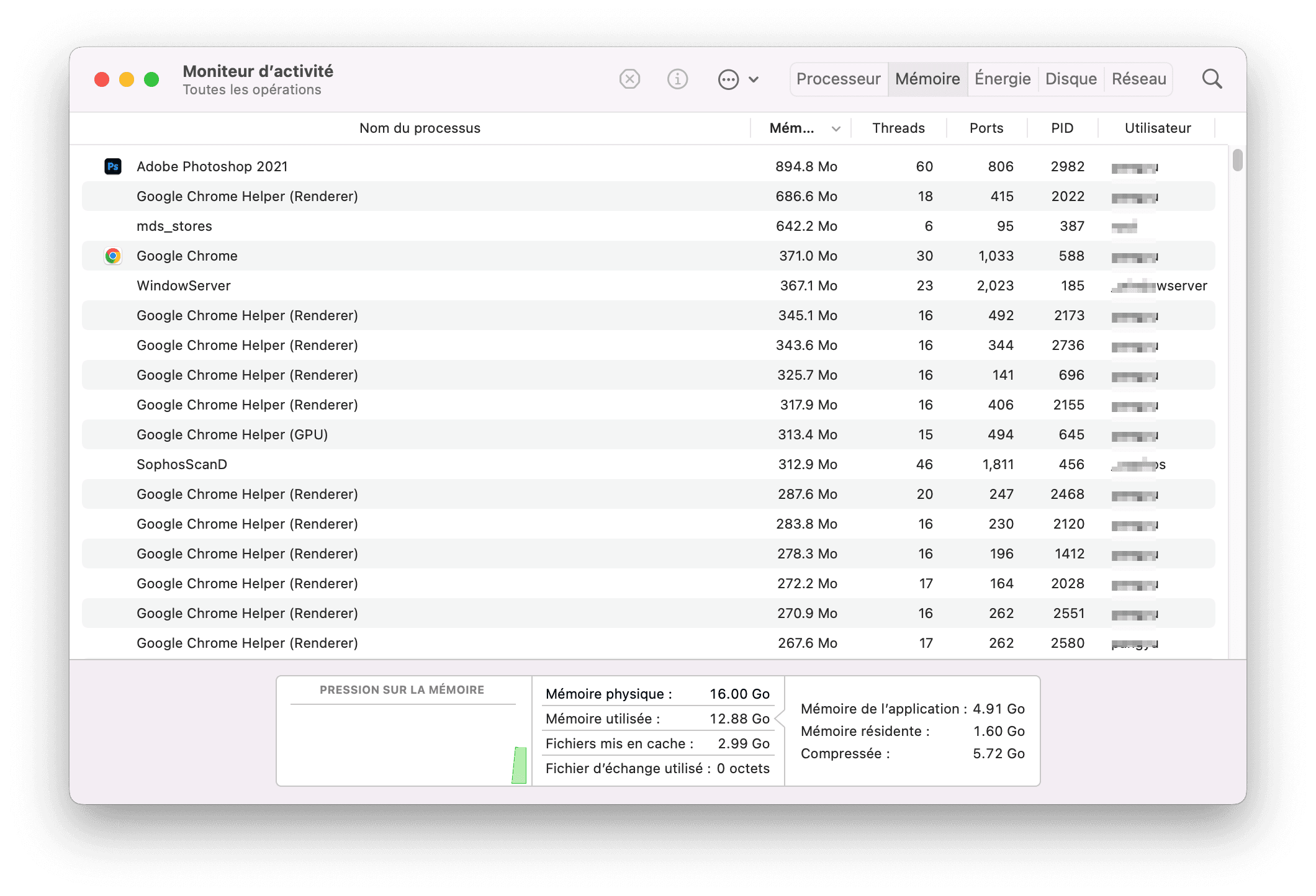Open process info via the i icon
This screenshot has width=1316, height=896.
point(677,79)
